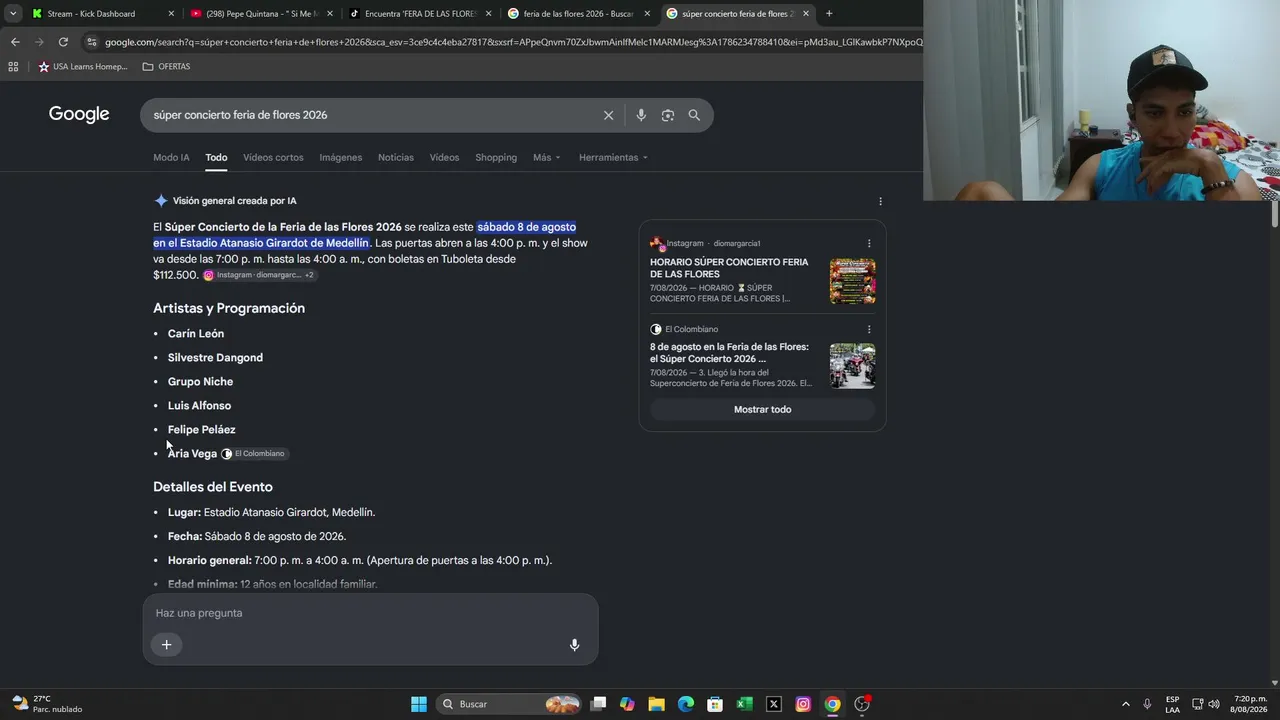
Task: Click the magnifying glass search button
Action: (694, 115)
